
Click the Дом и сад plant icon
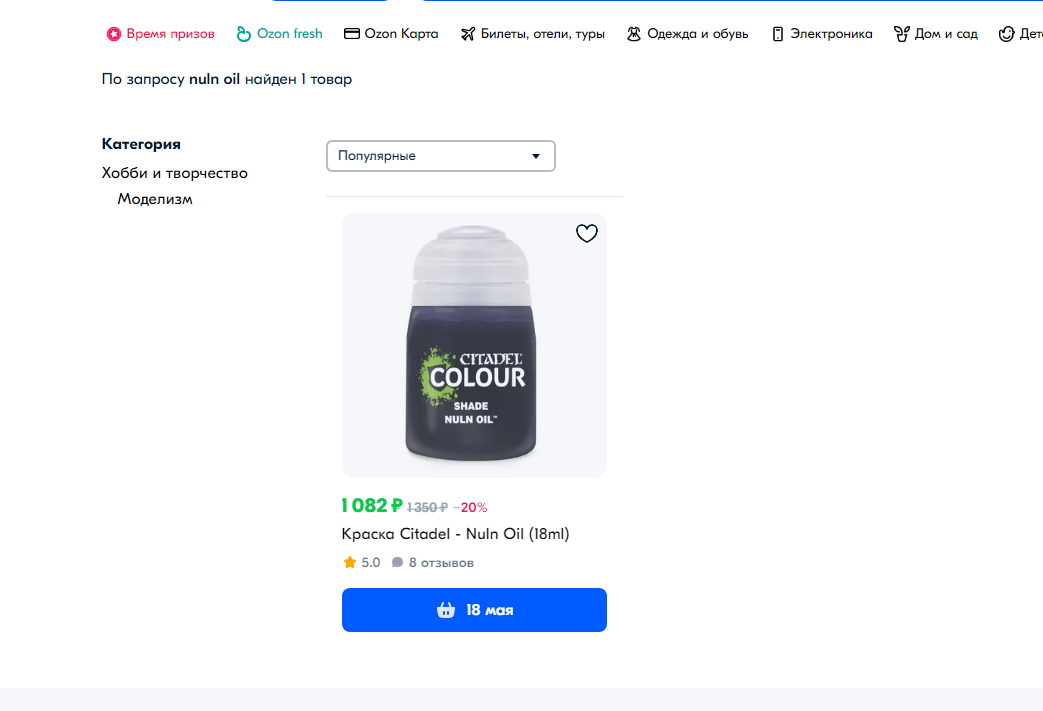coord(901,34)
